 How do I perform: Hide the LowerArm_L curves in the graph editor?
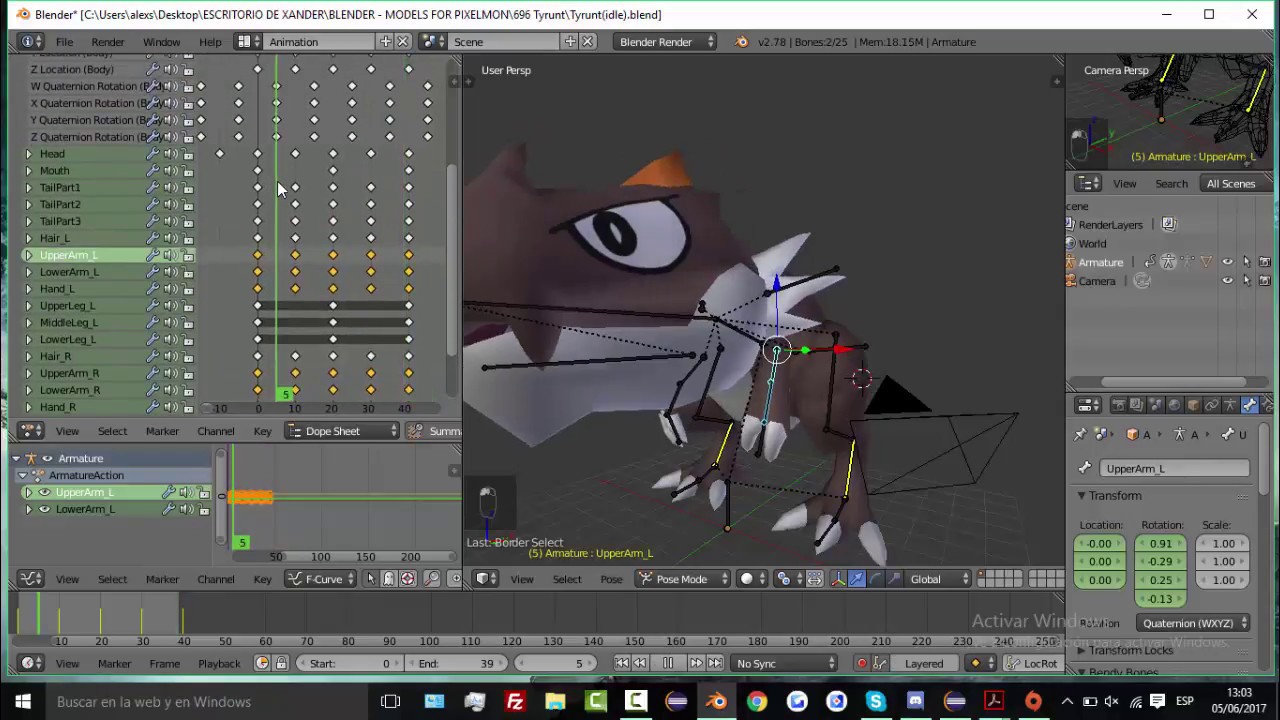(44, 509)
